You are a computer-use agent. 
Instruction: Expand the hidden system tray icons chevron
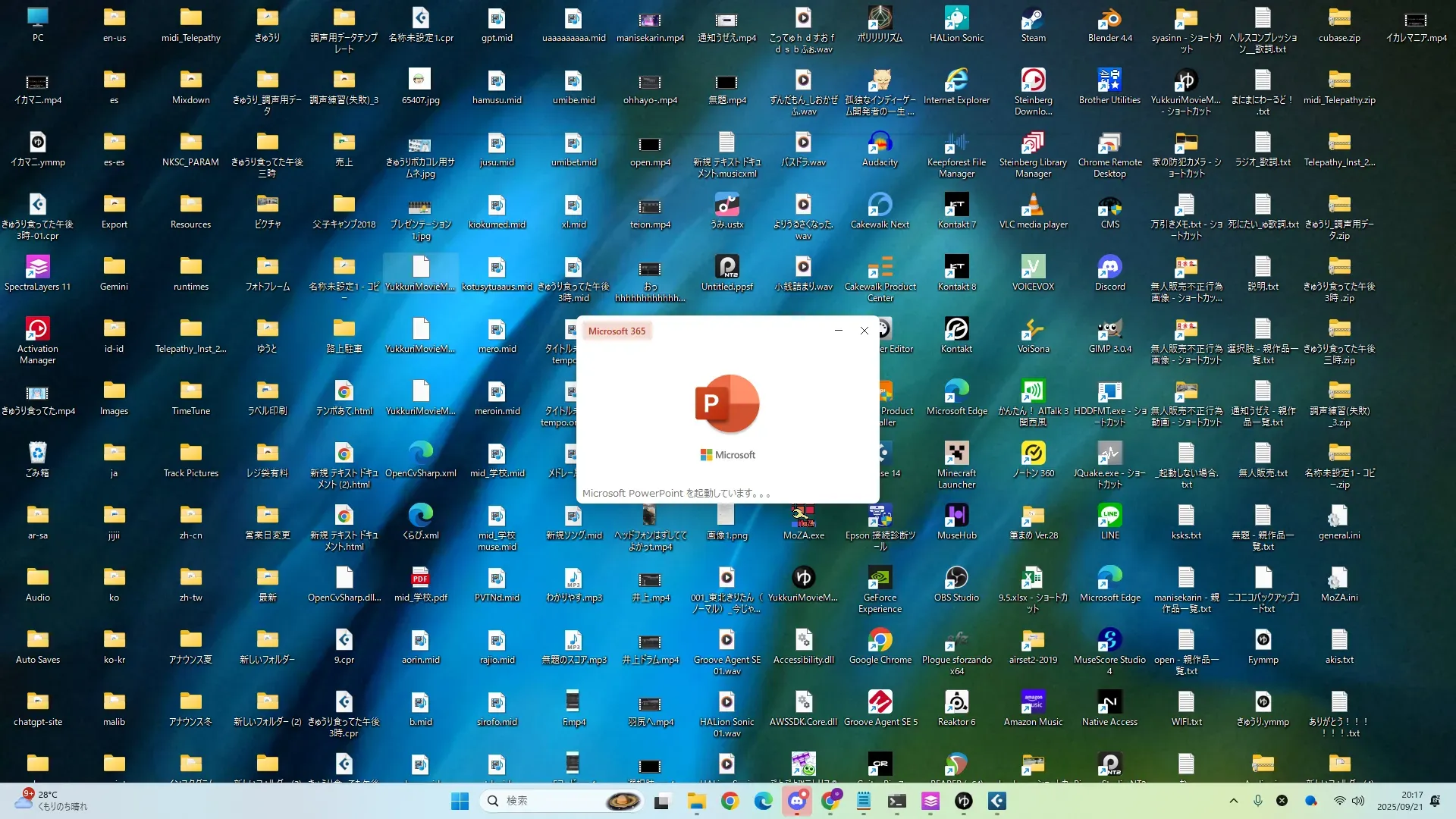[x=1233, y=801]
